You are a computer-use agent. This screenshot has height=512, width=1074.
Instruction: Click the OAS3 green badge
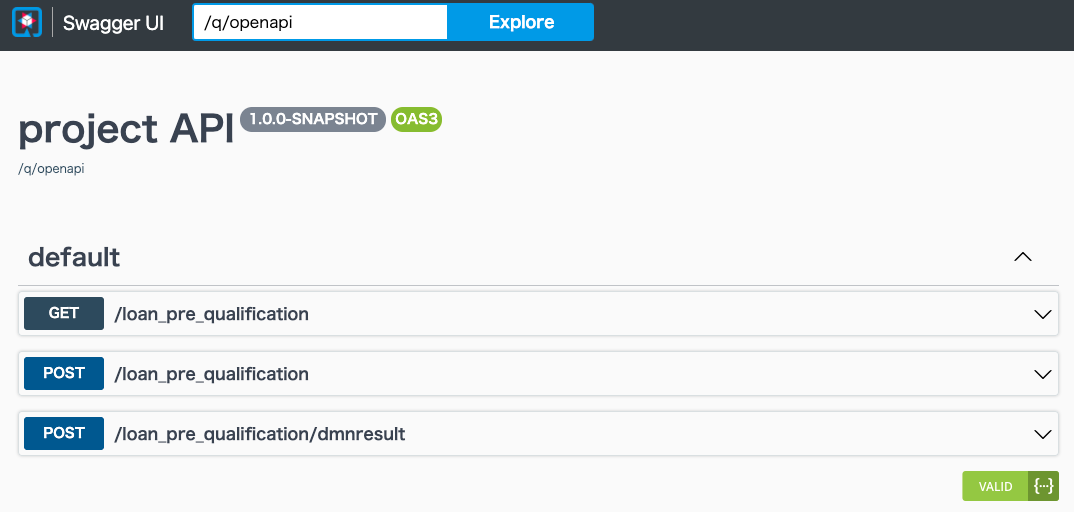click(x=416, y=119)
